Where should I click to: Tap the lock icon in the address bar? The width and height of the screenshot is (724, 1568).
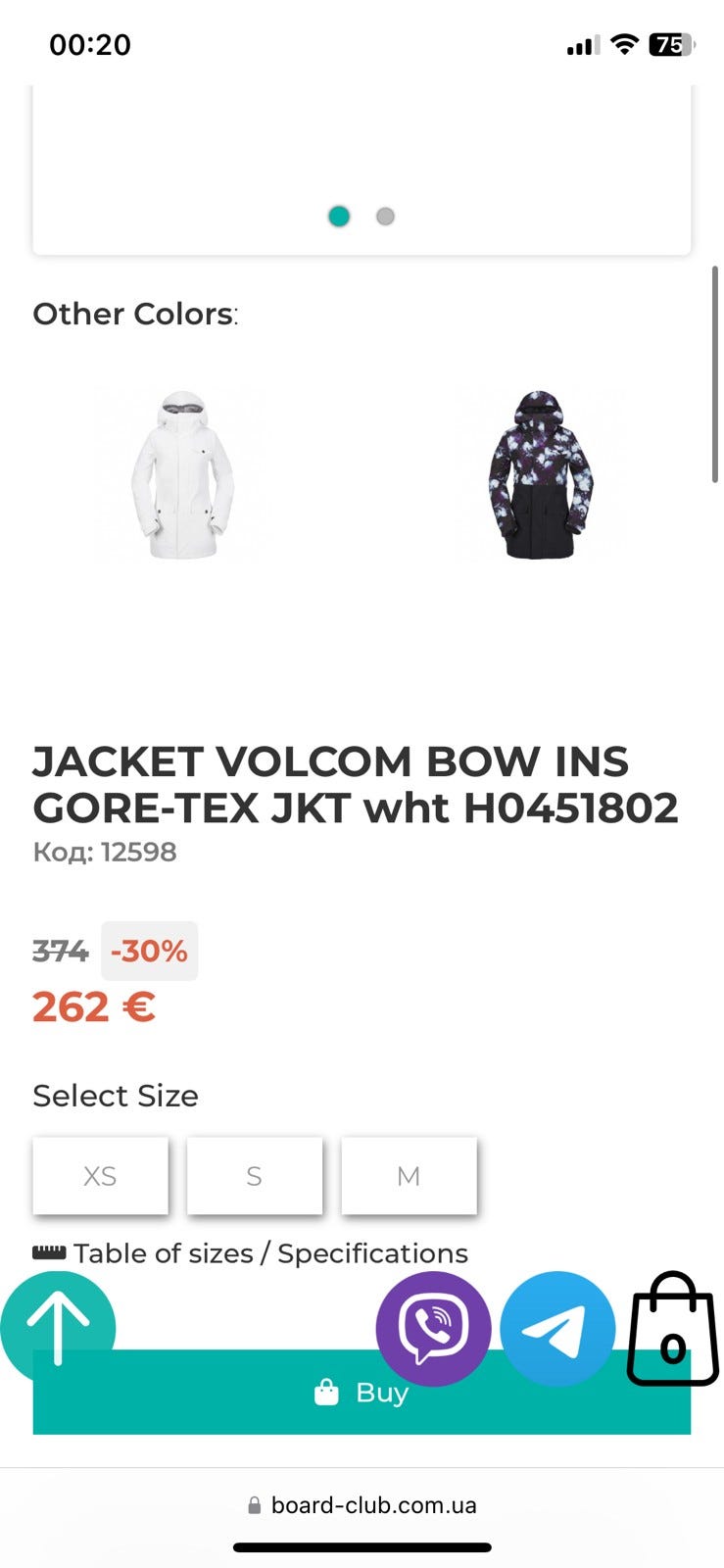(255, 1505)
